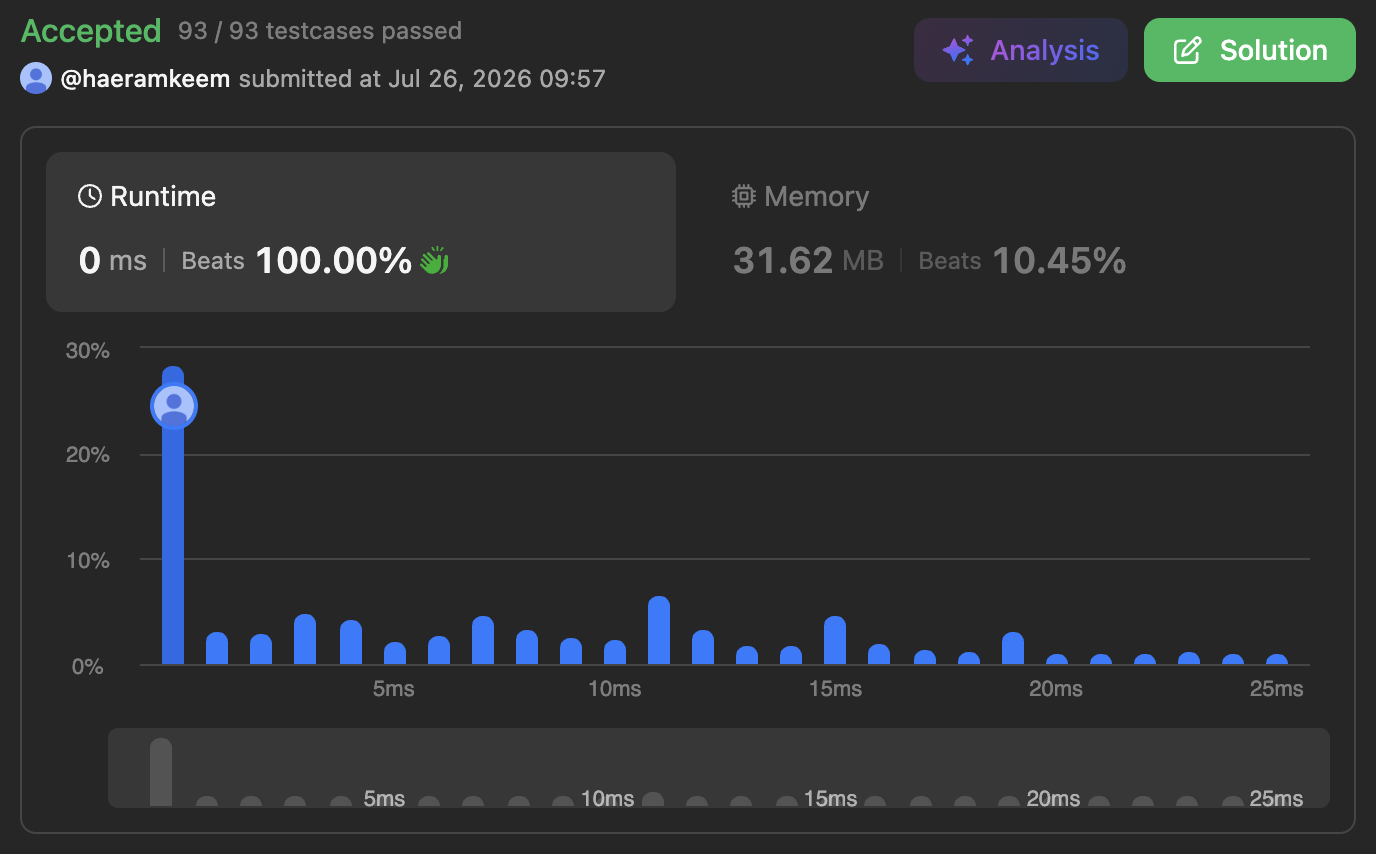Switch to the Runtime stats card
Viewport: 1376px width, 854px height.
(x=361, y=232)
